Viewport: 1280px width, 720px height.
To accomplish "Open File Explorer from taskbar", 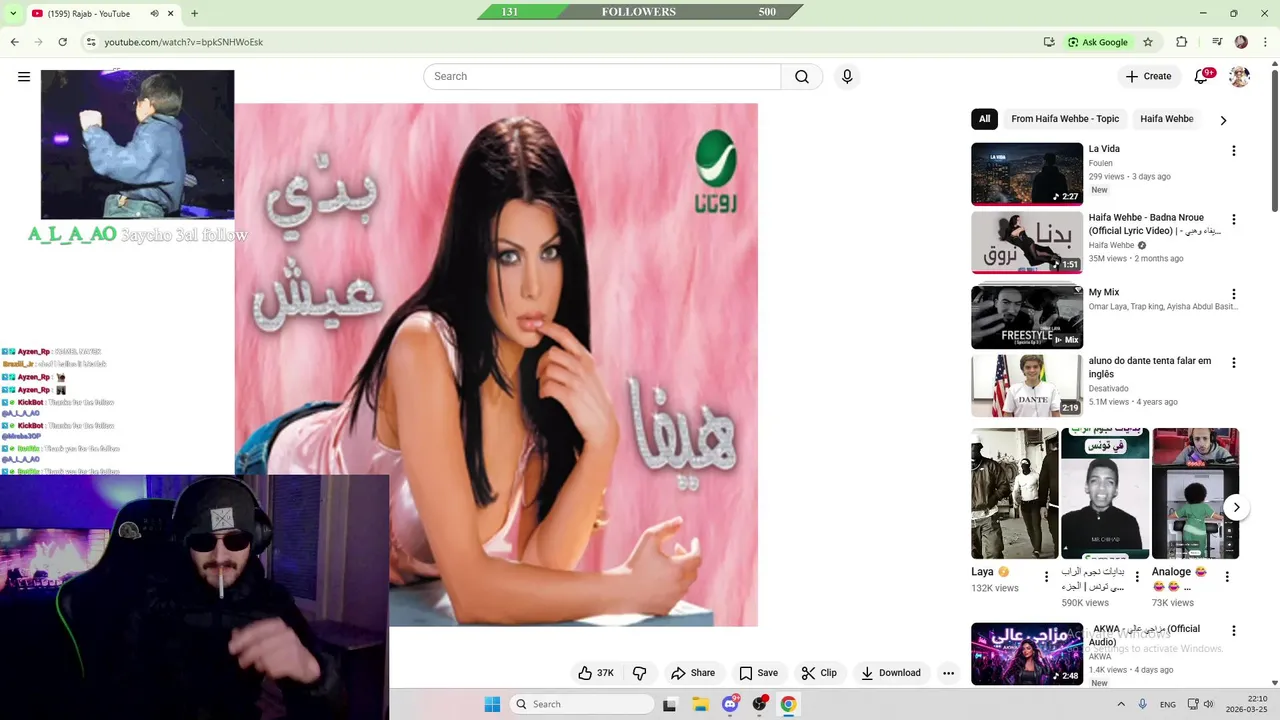I will 700,704.
